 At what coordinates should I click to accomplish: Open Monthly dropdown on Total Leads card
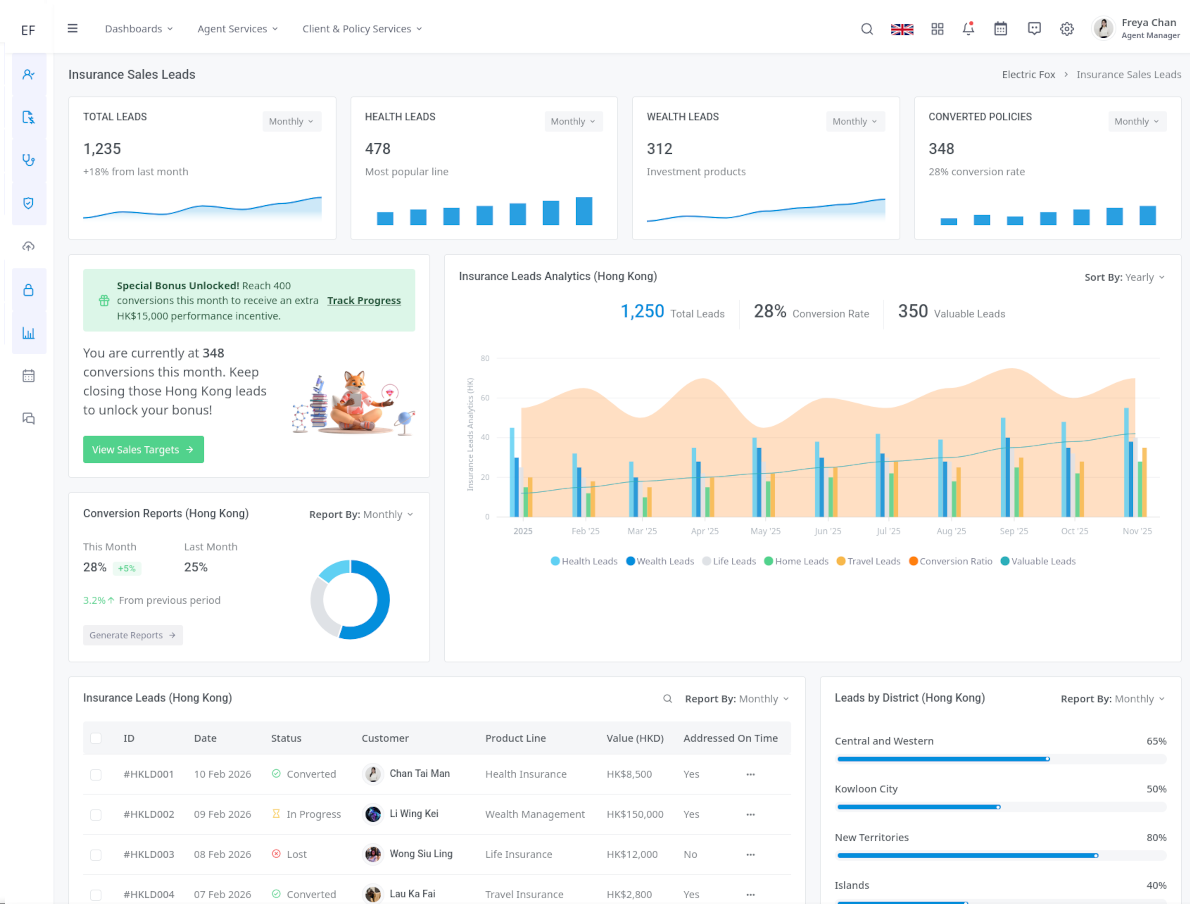[x=291, y=121]
